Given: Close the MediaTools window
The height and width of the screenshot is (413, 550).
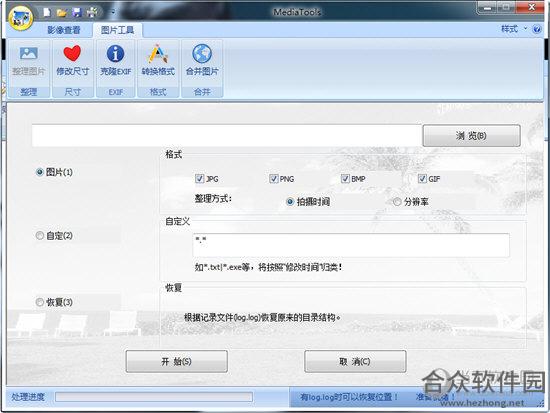Looking at the screenshot, I should pos(531,7).
